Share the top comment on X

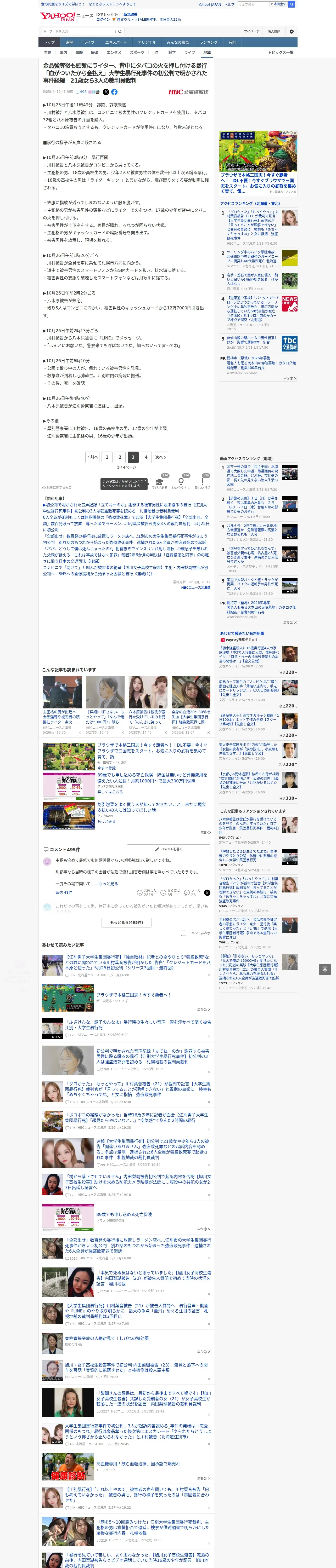click(207, 892)
